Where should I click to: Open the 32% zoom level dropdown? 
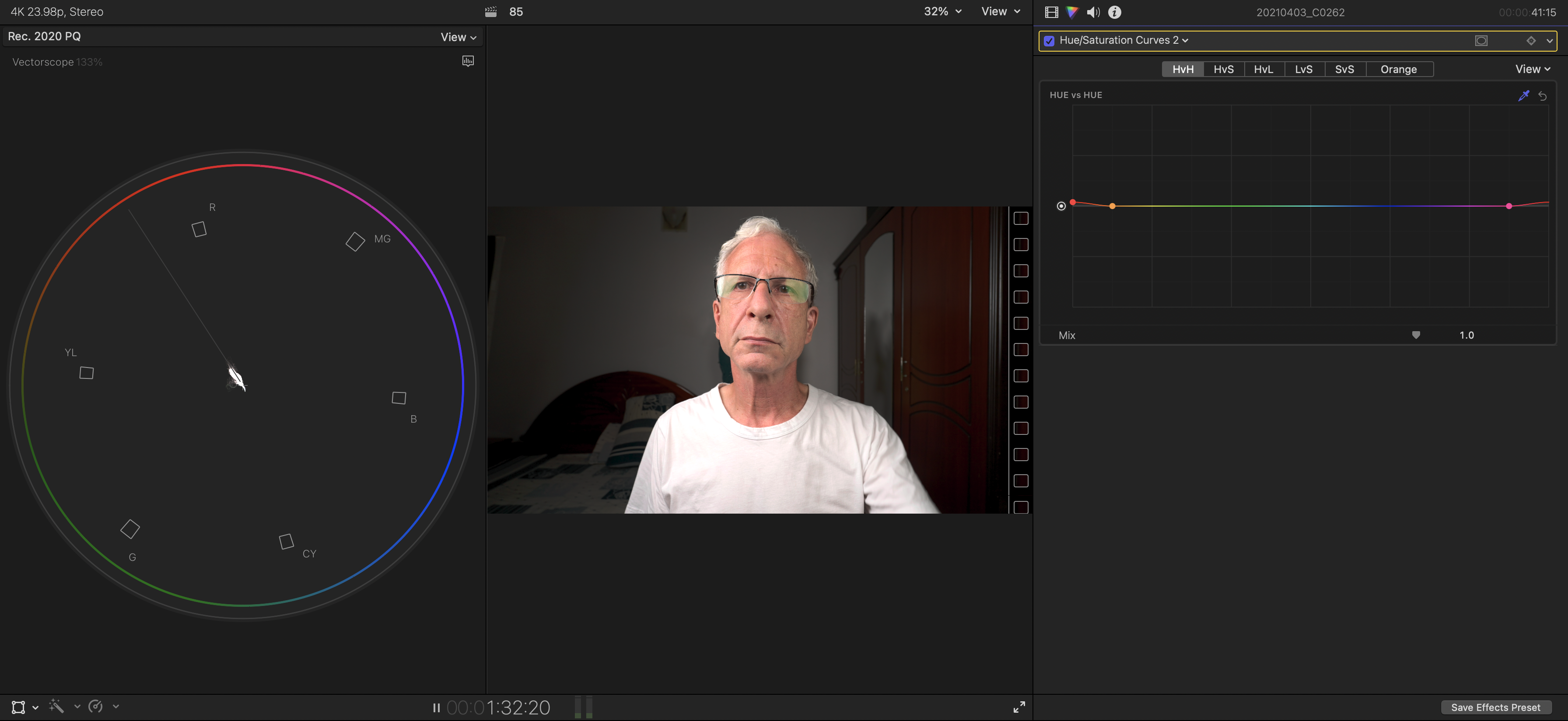pos(942,11)
